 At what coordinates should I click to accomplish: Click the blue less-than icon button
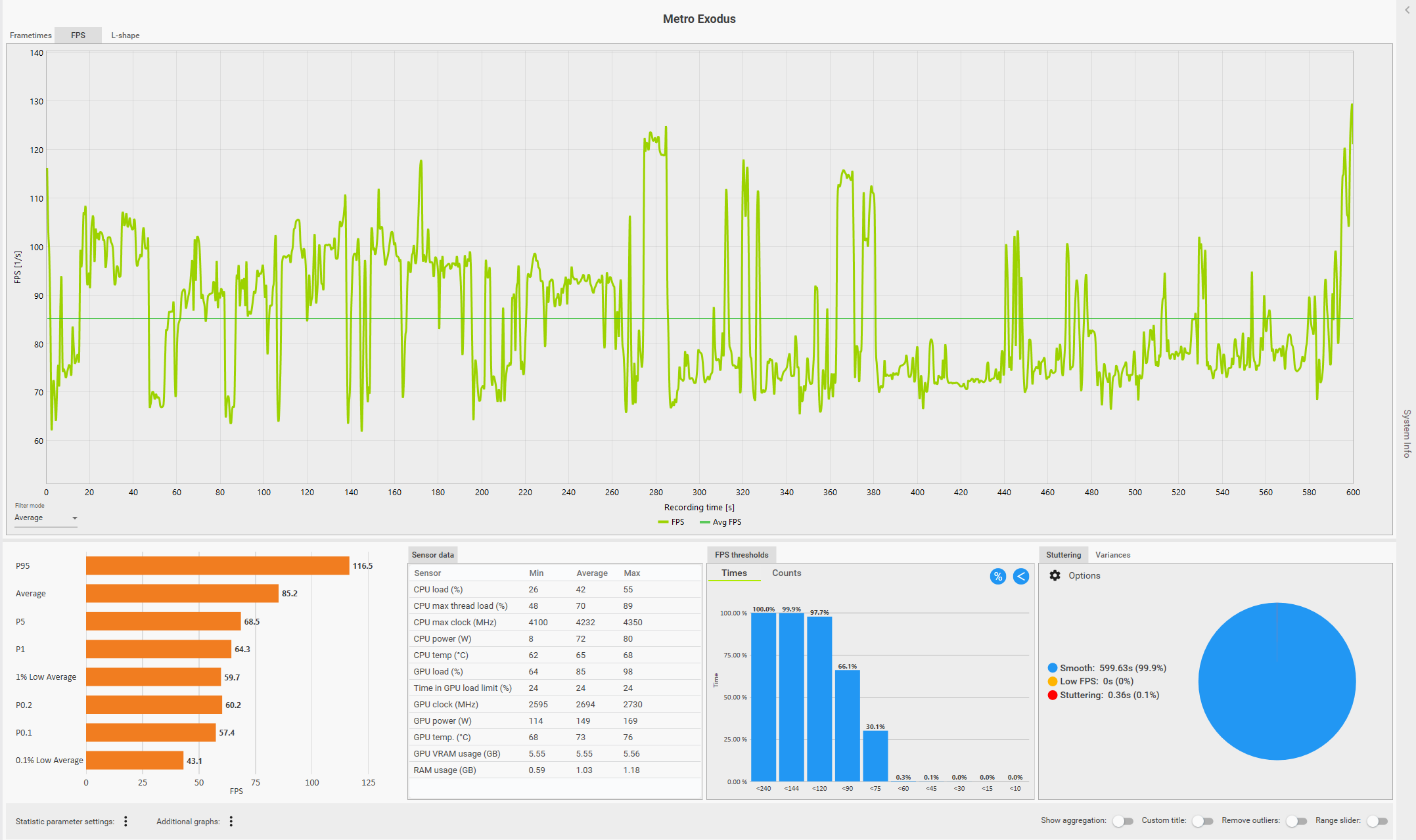tap(1020, 577)
